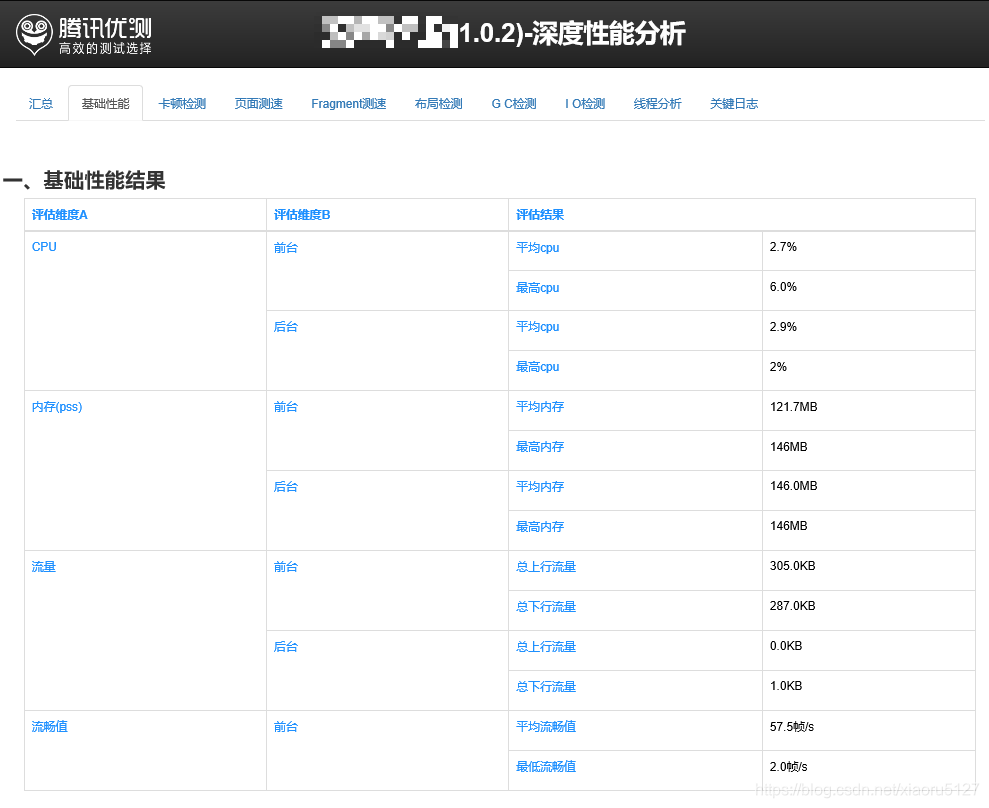The width and height of the screenshot is (989, 808).
Task: Select the 流畅值 row label
Action: pyautogui.click(x=50, y=727)
